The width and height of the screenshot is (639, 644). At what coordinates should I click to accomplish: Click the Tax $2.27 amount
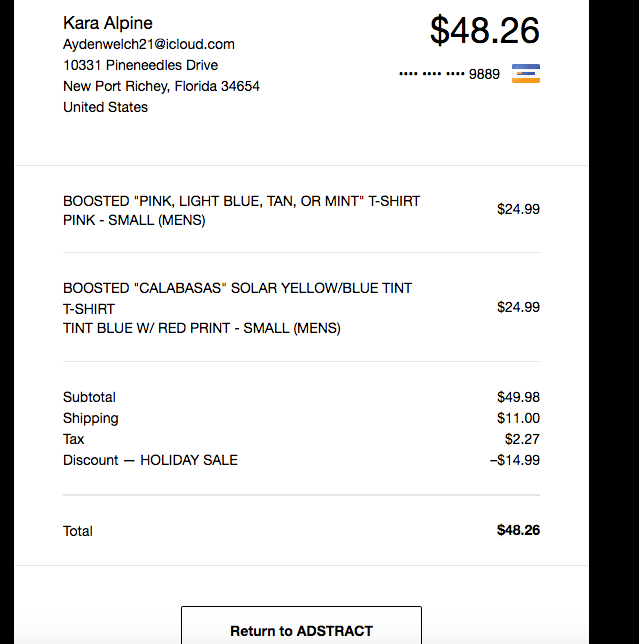tap(522, 439)
